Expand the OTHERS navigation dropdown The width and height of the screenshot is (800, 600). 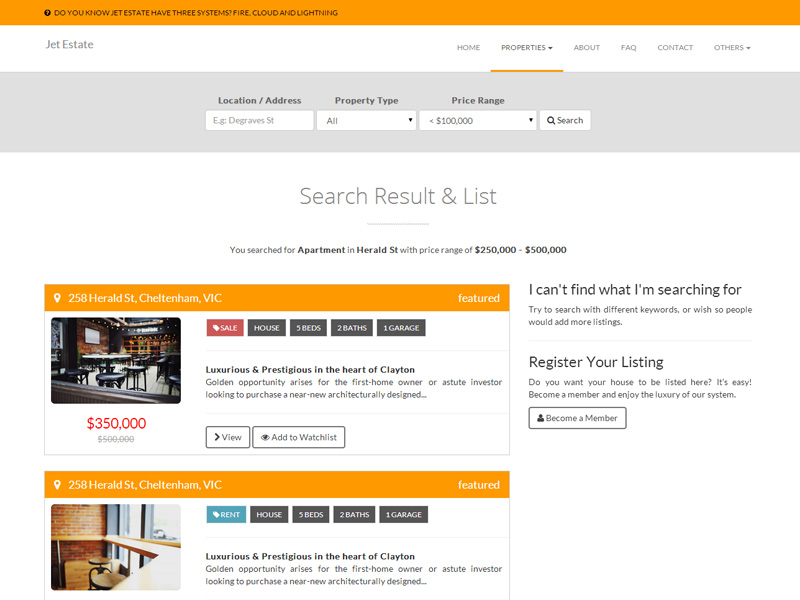click(732, 47)
